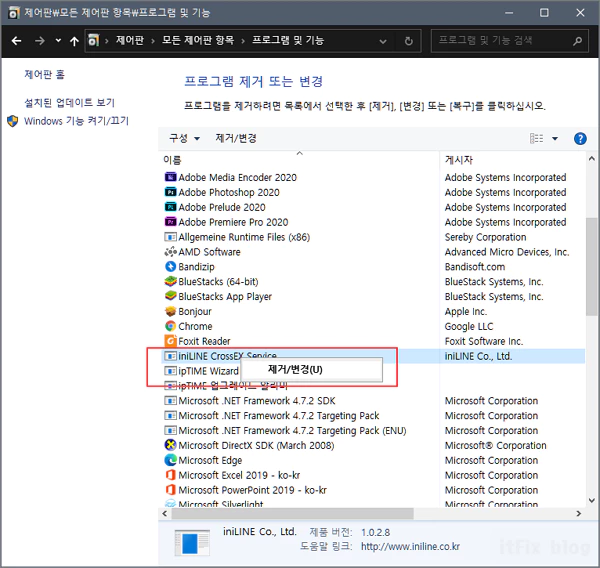Click the refresh icon in address bar
600x568 pixels.
(409, 41)
